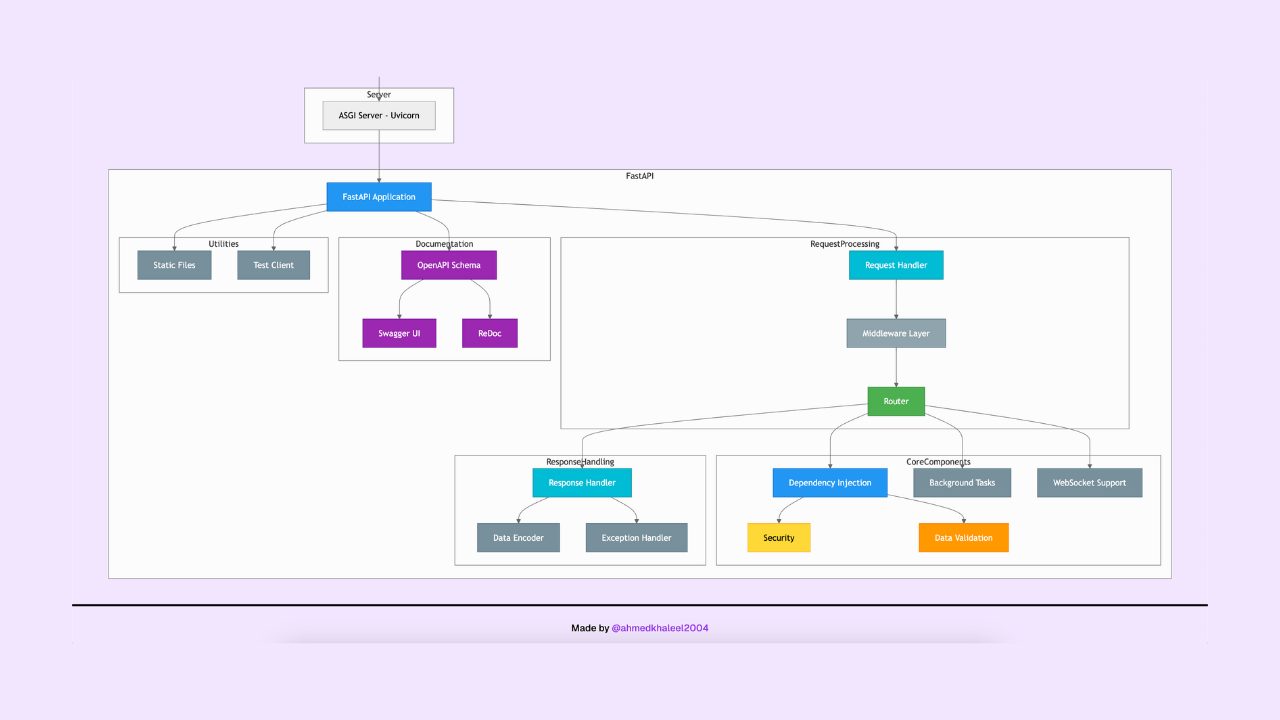
Task: Open the Test Client node
Action: tap(273, 264)
